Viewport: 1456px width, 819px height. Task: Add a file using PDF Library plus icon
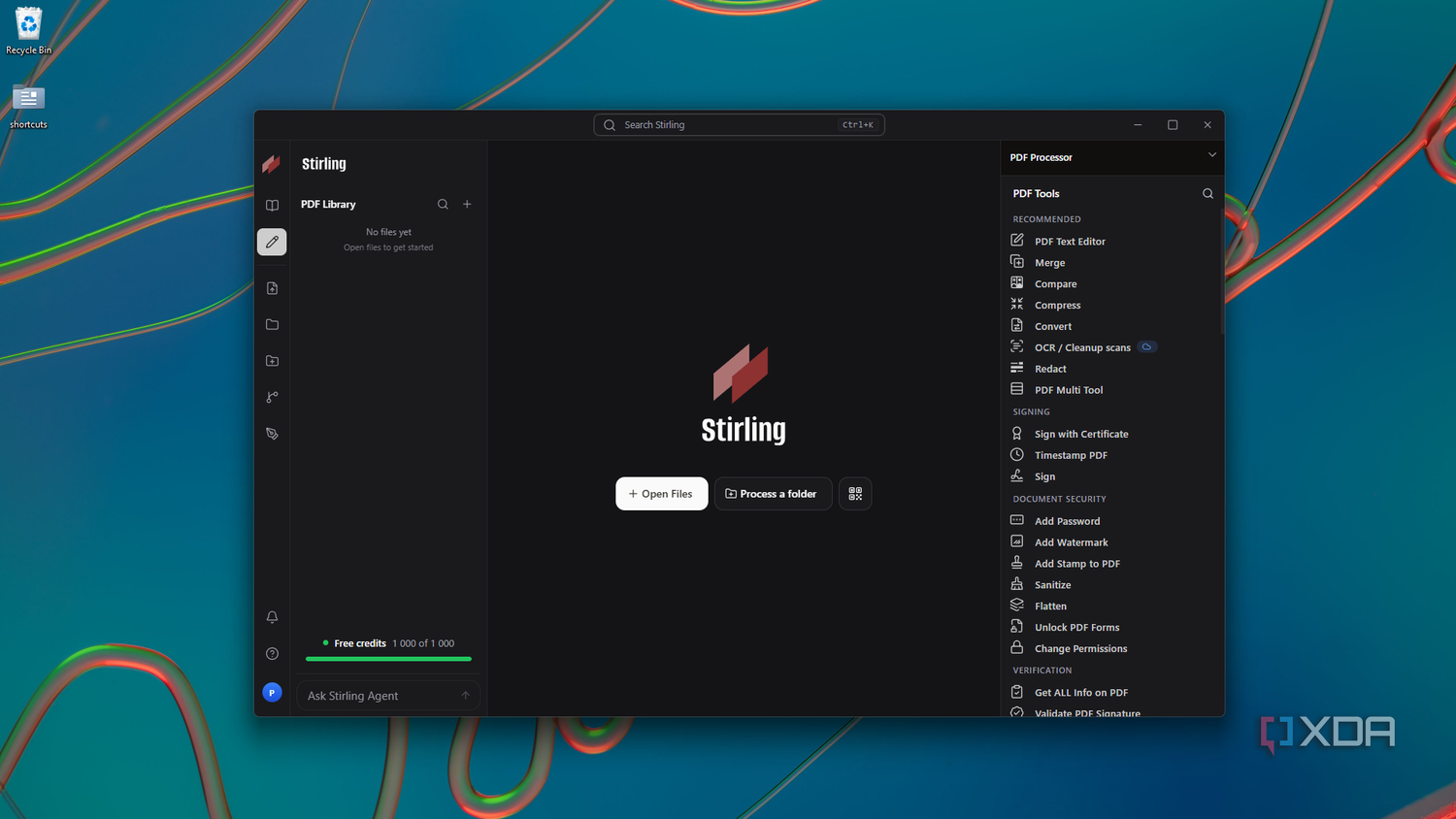point(467,204)
